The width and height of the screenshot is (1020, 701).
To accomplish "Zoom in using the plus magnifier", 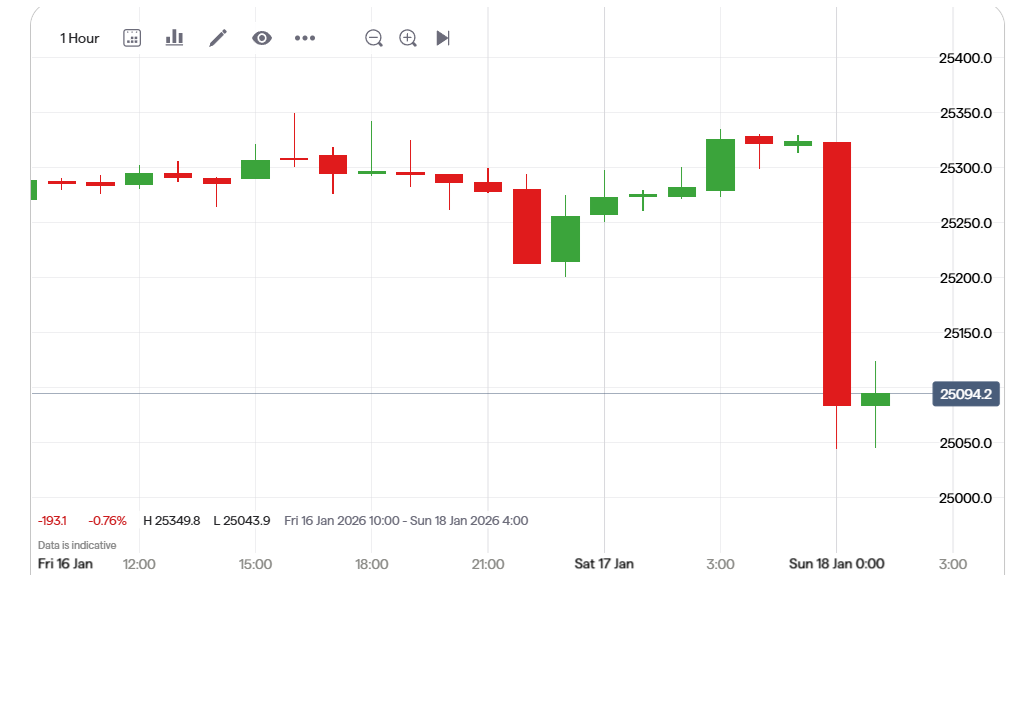I will click(x=408, y=38).
